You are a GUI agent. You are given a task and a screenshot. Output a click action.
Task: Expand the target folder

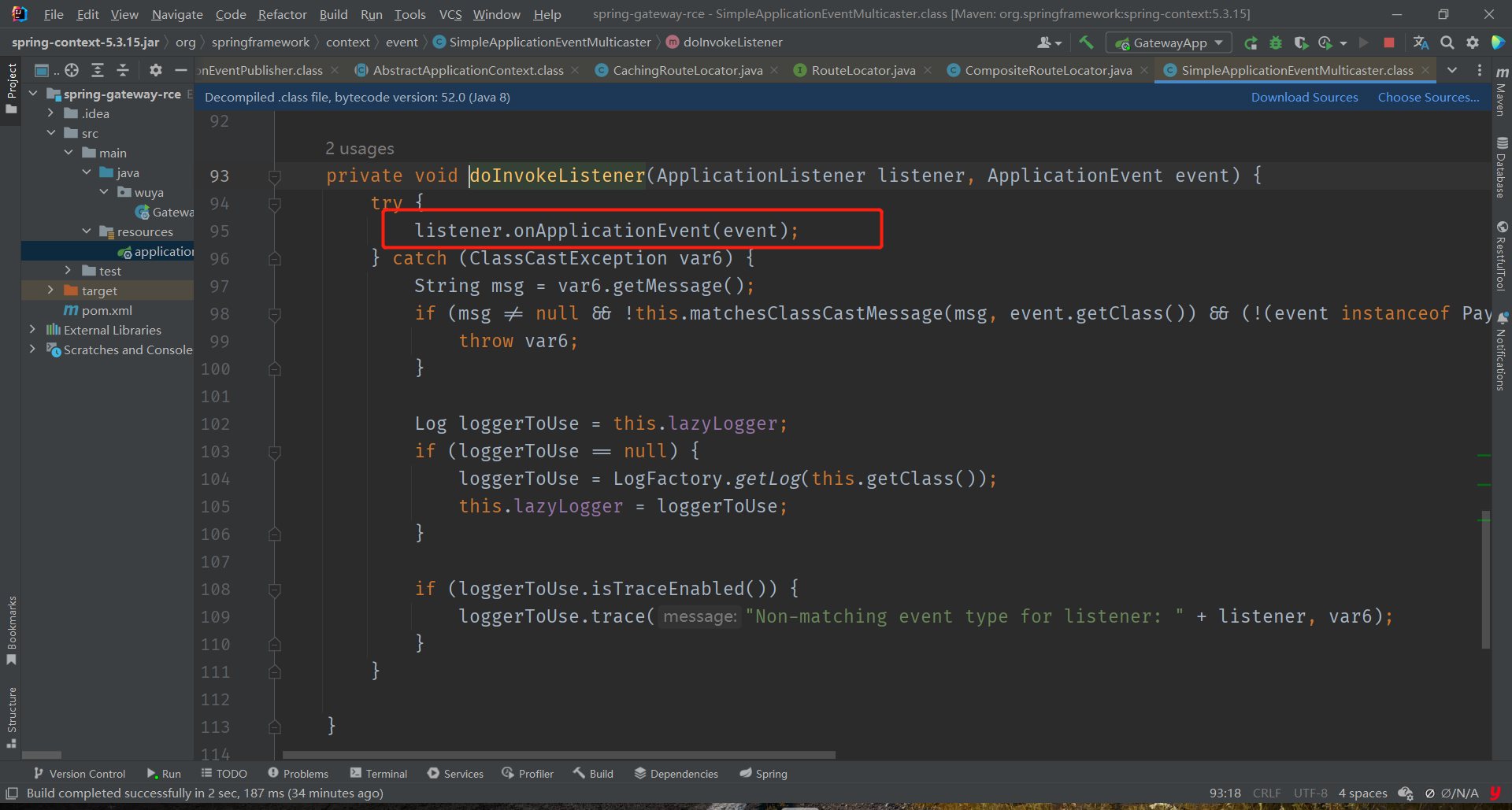[x=51, y=290]
